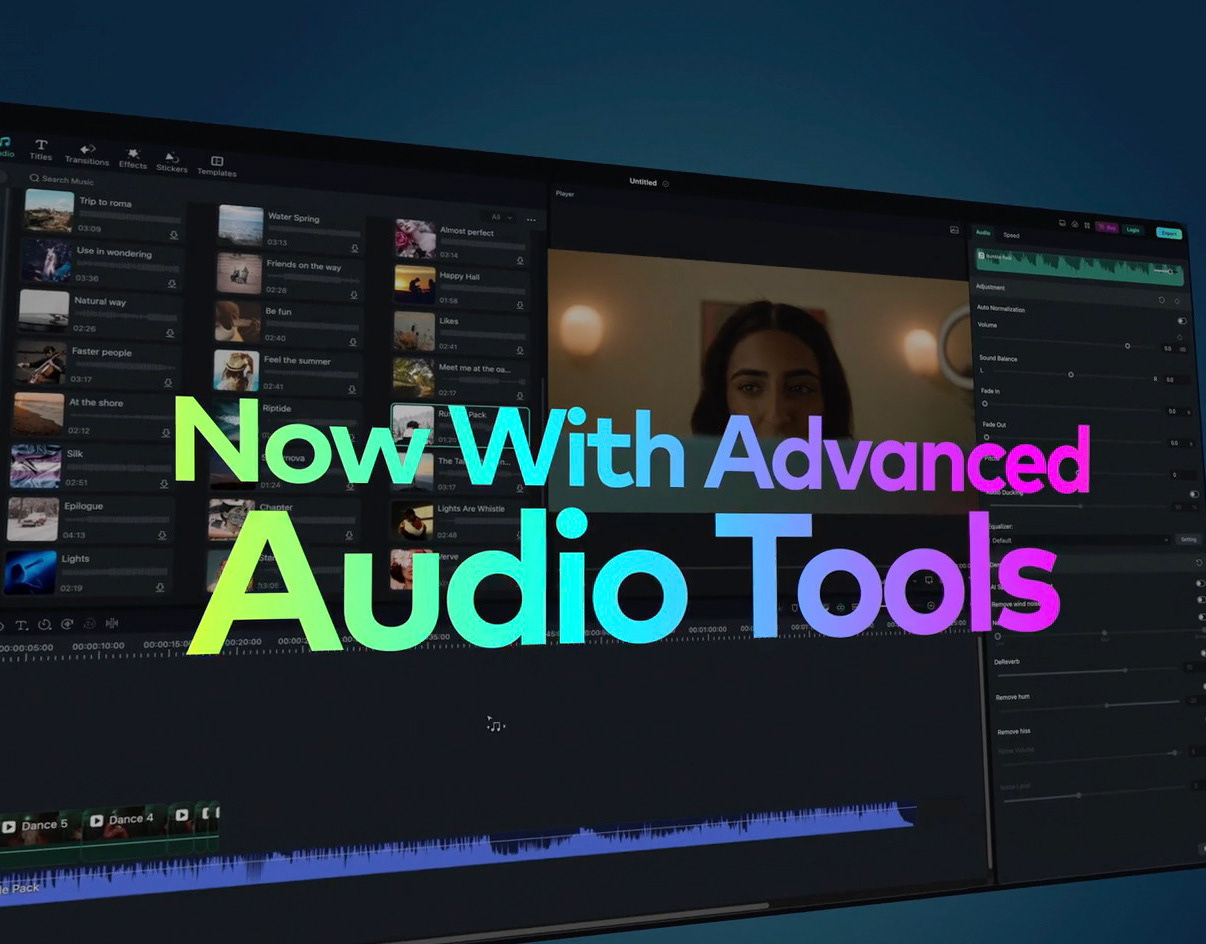Download the Meet me at the oa... track
1206x944 pixels.
[x=522, y=396]
